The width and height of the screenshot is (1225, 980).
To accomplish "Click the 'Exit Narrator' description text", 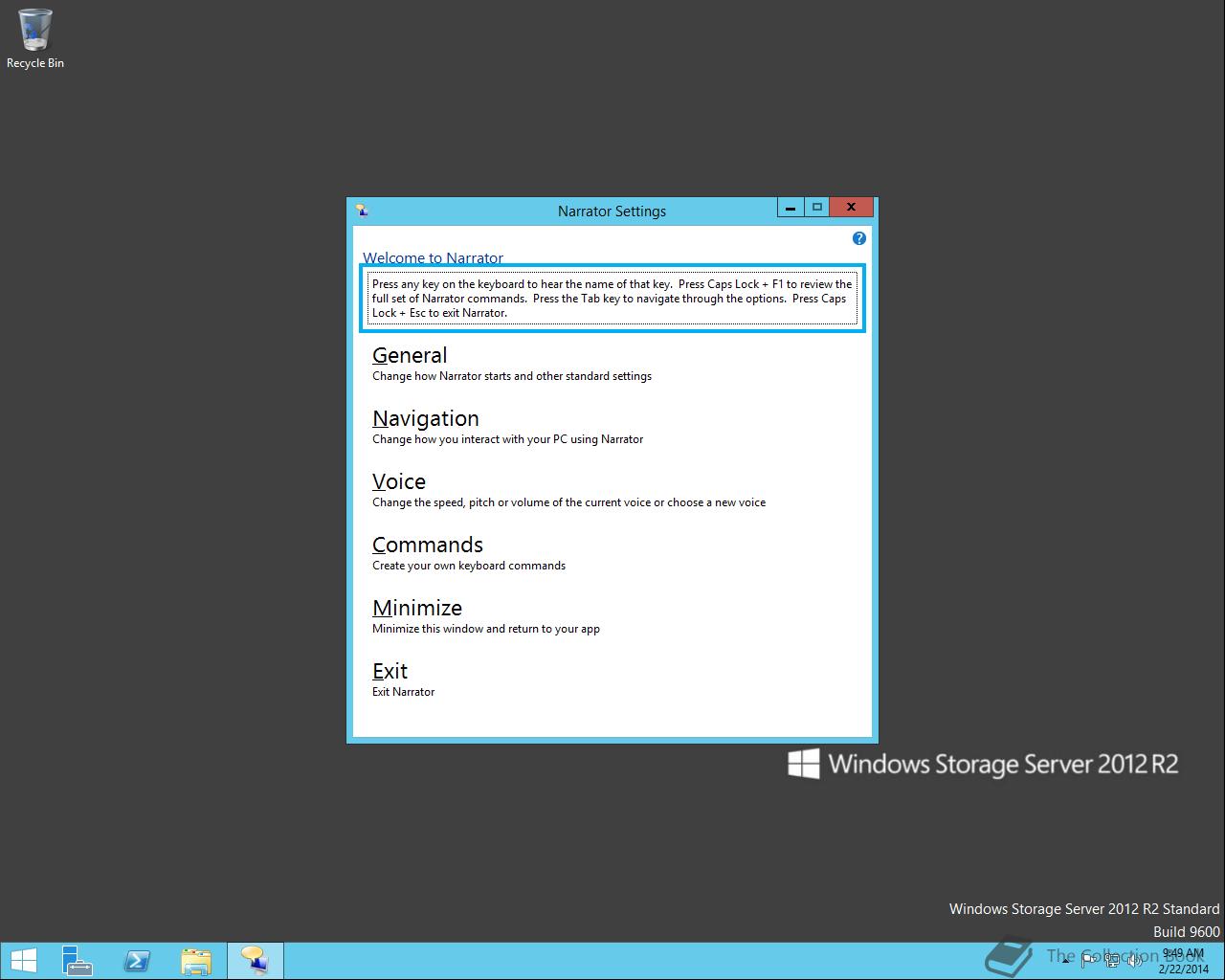I will click(x=403, y=692).
